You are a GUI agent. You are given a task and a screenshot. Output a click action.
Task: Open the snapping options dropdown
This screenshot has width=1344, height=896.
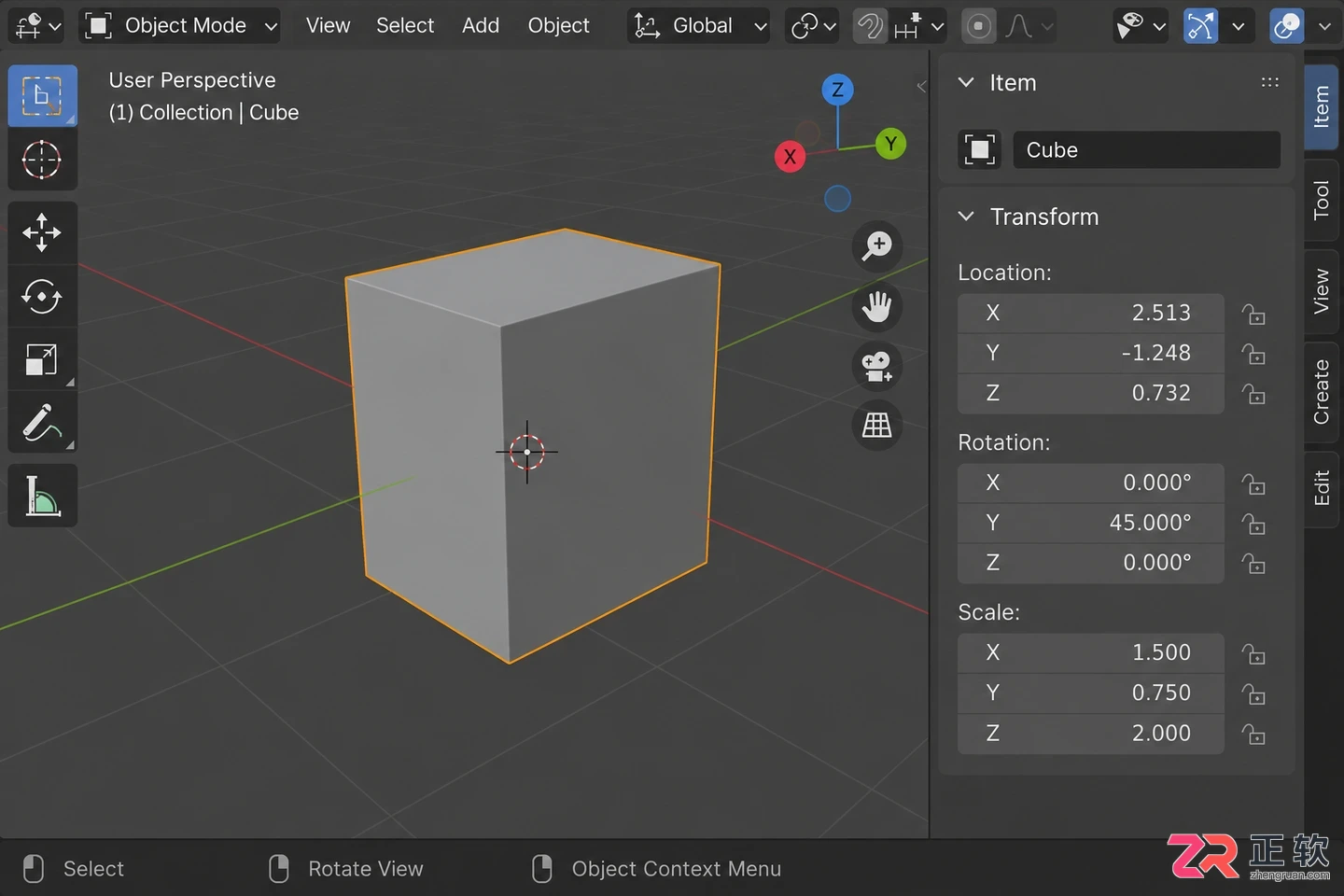tap(919, 26)
